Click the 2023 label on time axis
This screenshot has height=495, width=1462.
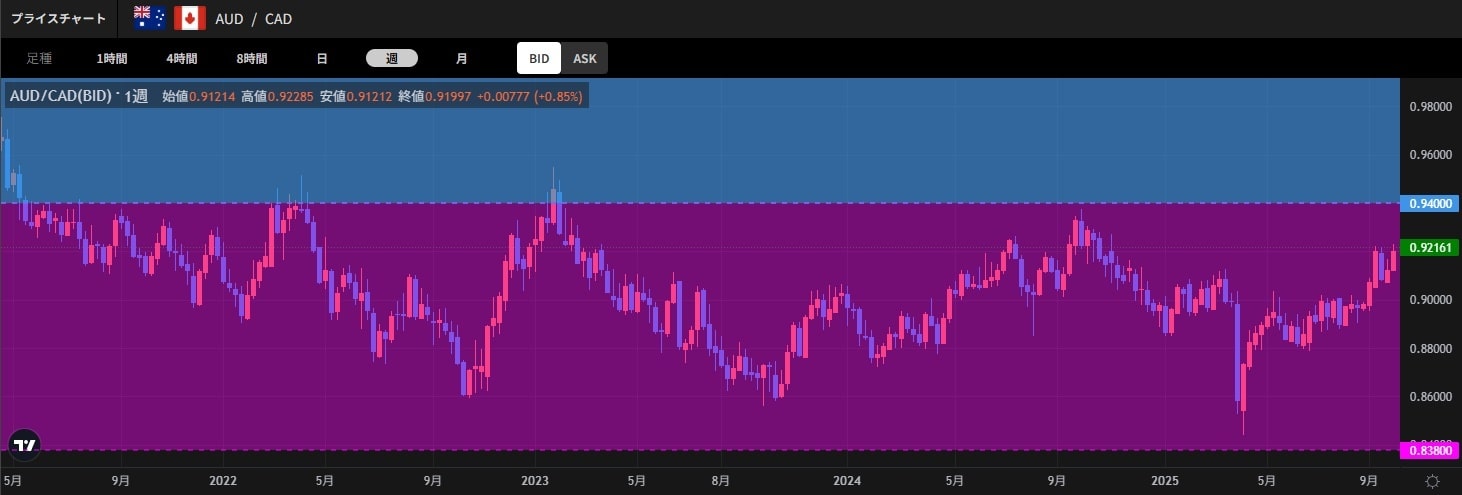coord(535,481)
